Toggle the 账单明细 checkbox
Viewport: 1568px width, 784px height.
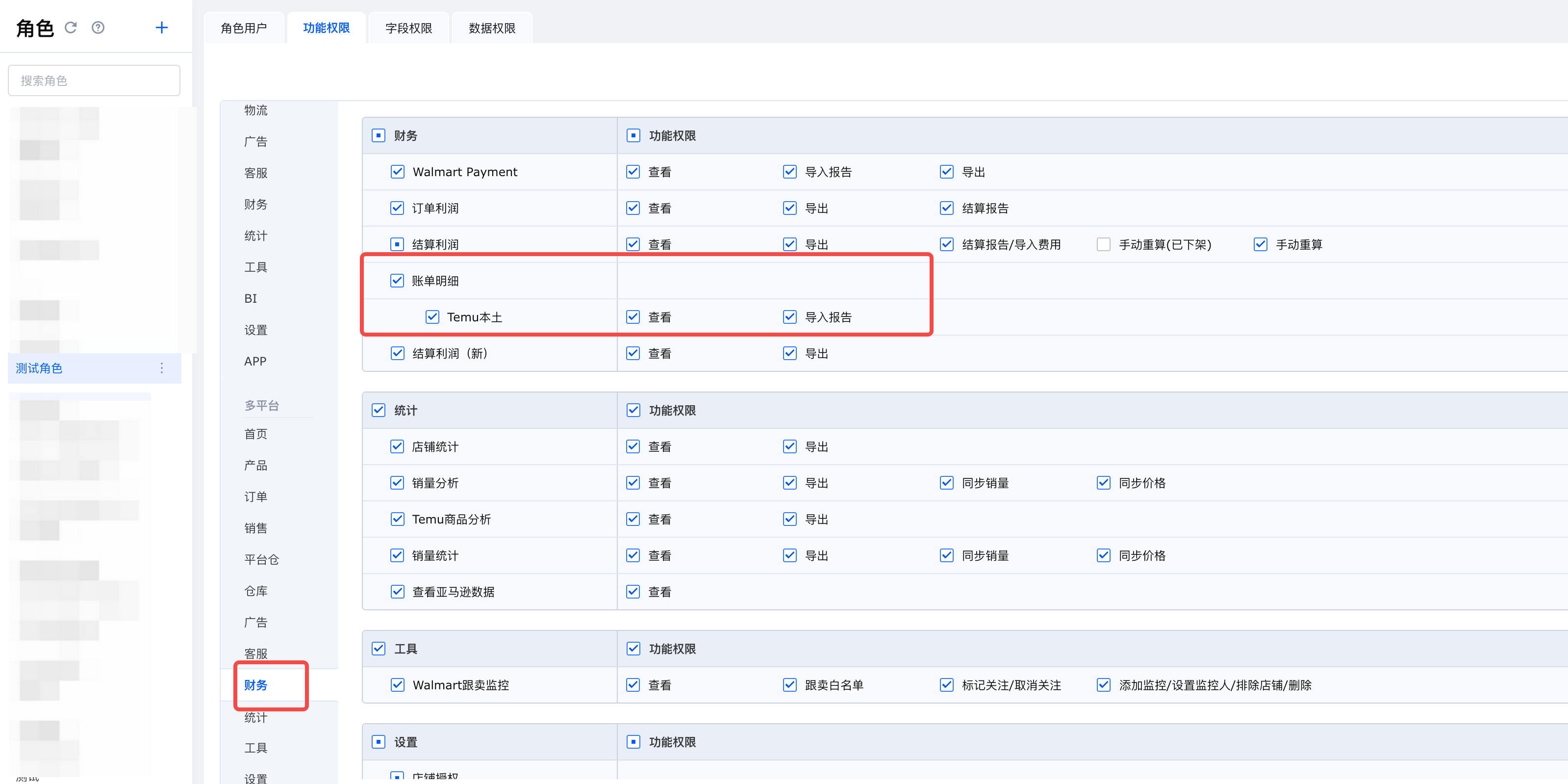click(397, 281)
